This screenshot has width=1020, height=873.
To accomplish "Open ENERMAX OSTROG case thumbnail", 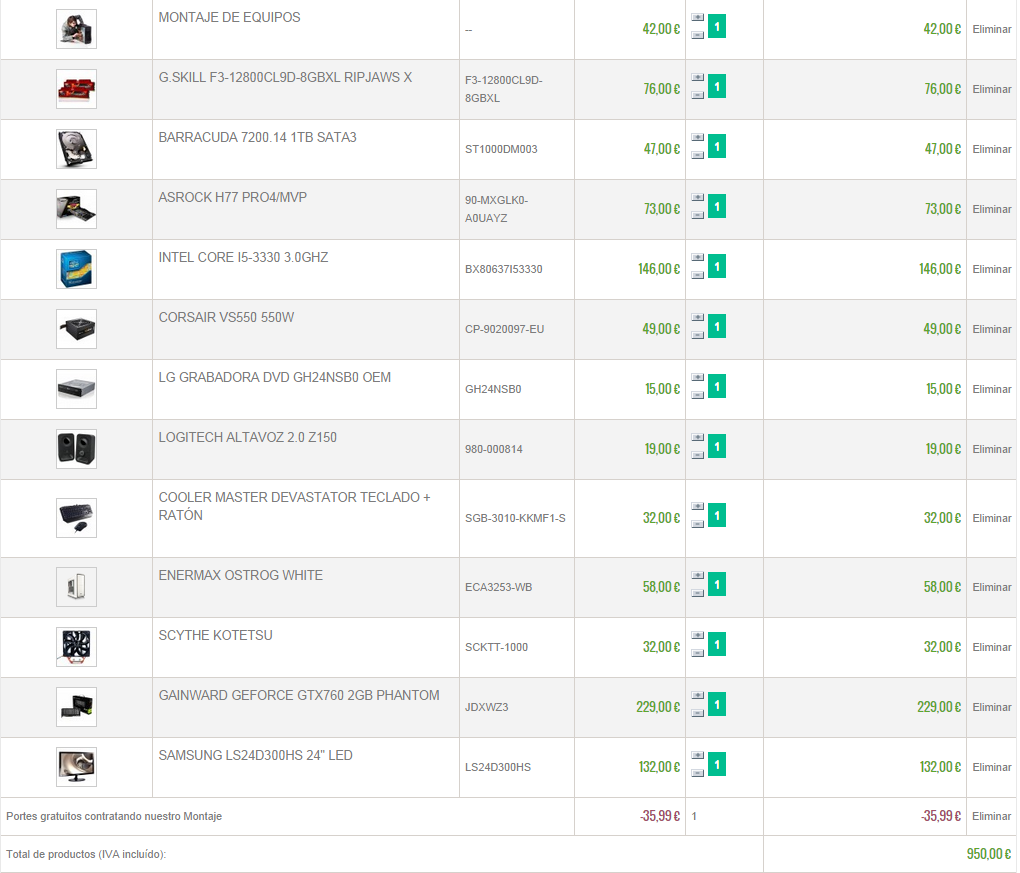I will coord(76,587).
